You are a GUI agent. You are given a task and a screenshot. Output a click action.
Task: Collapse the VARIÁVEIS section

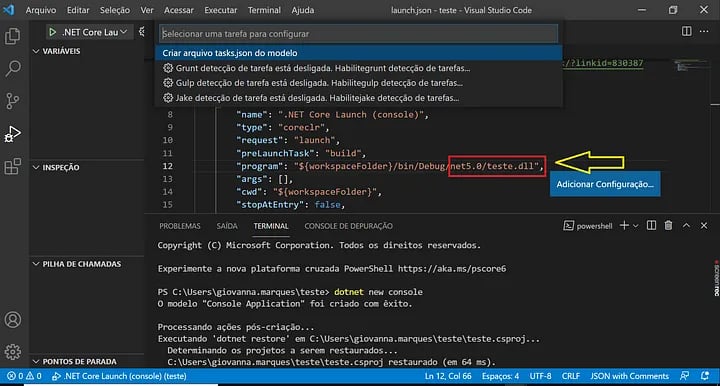coord(36,51)
